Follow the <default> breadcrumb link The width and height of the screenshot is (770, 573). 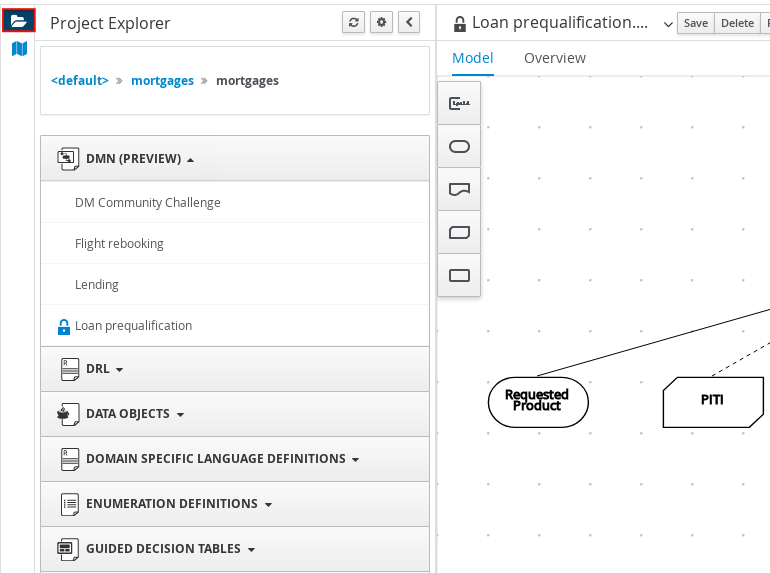pos(80,81)
